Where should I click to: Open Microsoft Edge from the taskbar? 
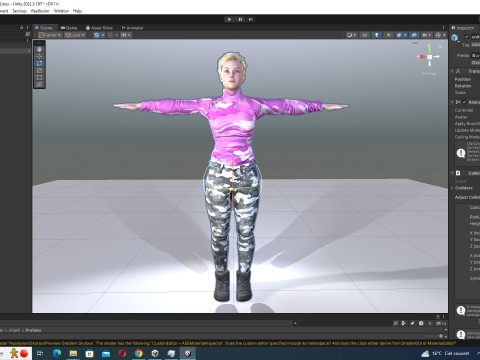(57, 353)
